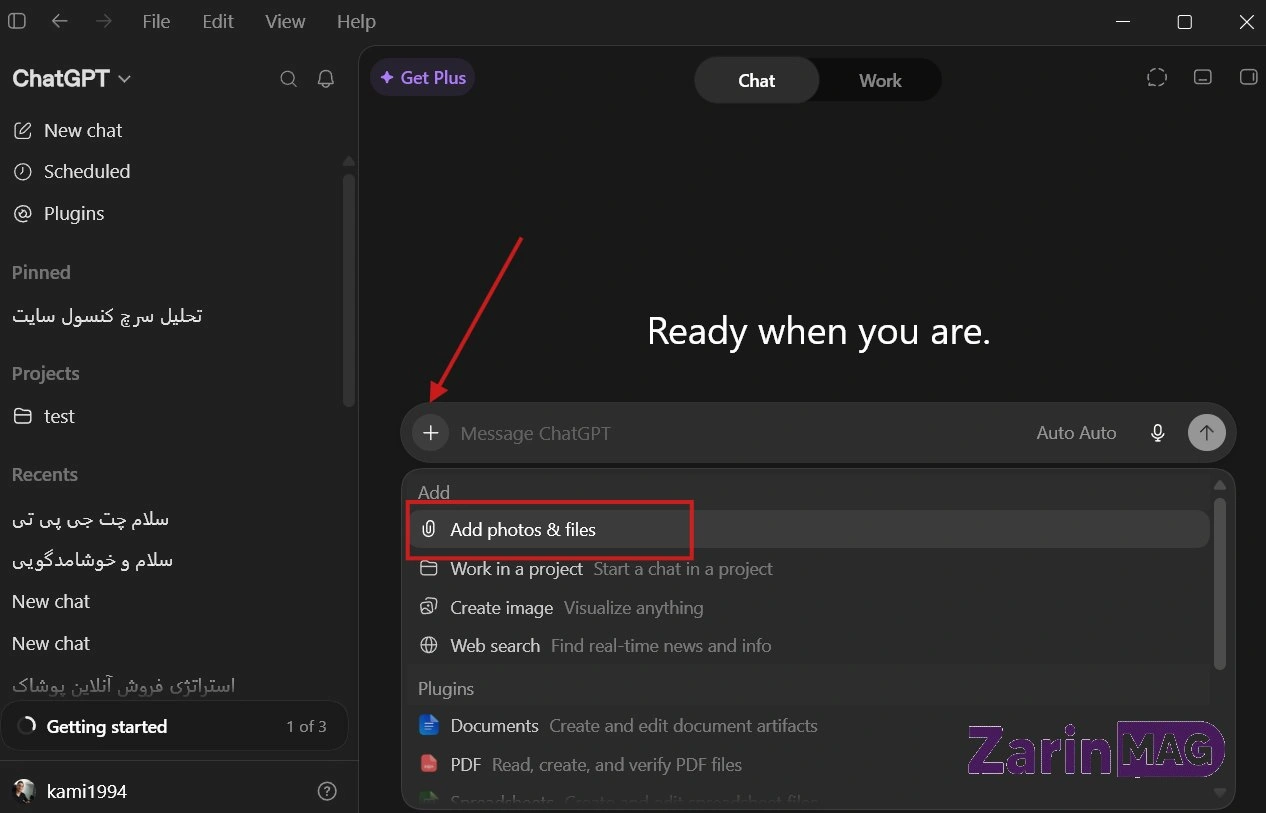Select the Documents plugin entry
This screenshot has height=813, width=1266.
coord(808,726)
